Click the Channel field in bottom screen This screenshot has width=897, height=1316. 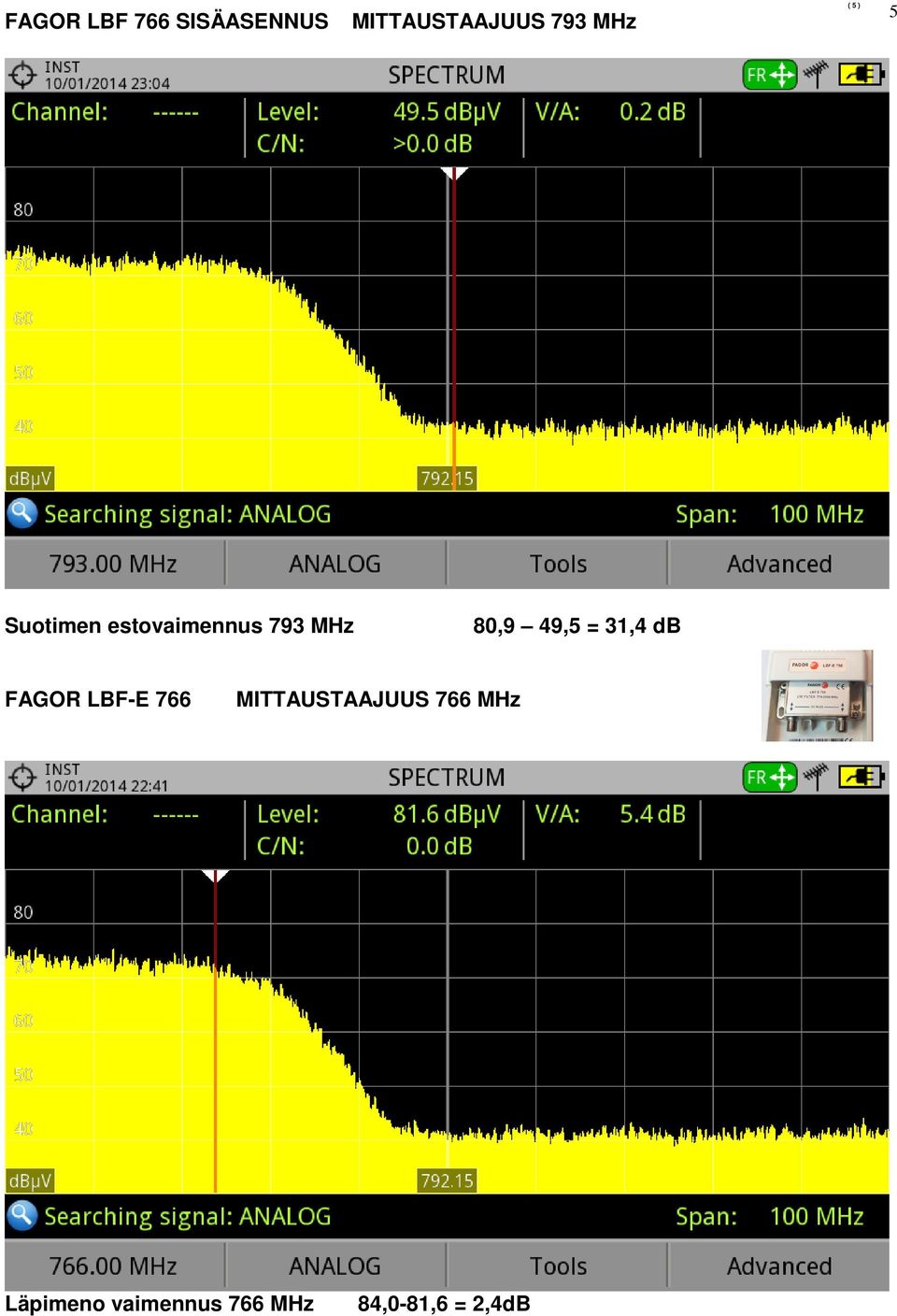point(106,815)
